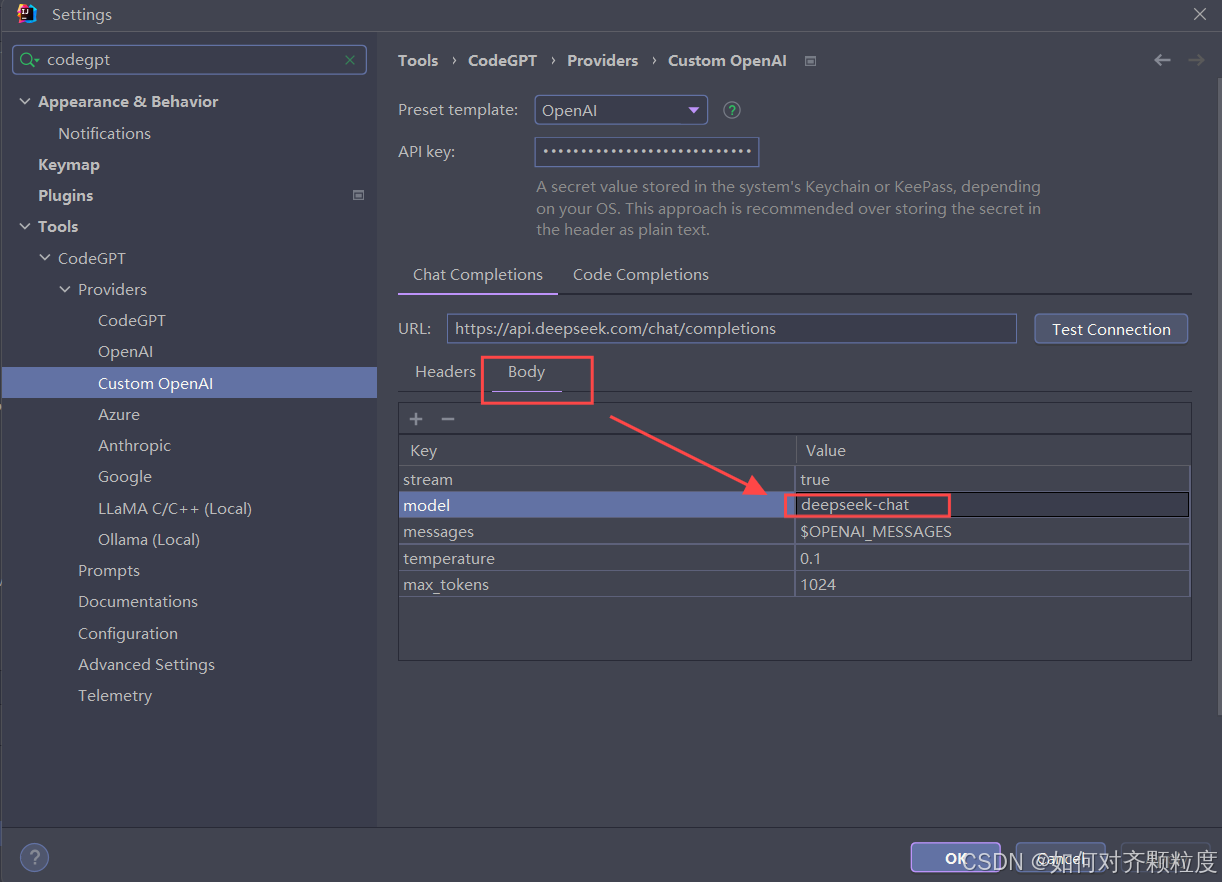Click the max_tokens value 1024
The width and height of the screenshot is (1222, 882).
(x=992, y=584)
